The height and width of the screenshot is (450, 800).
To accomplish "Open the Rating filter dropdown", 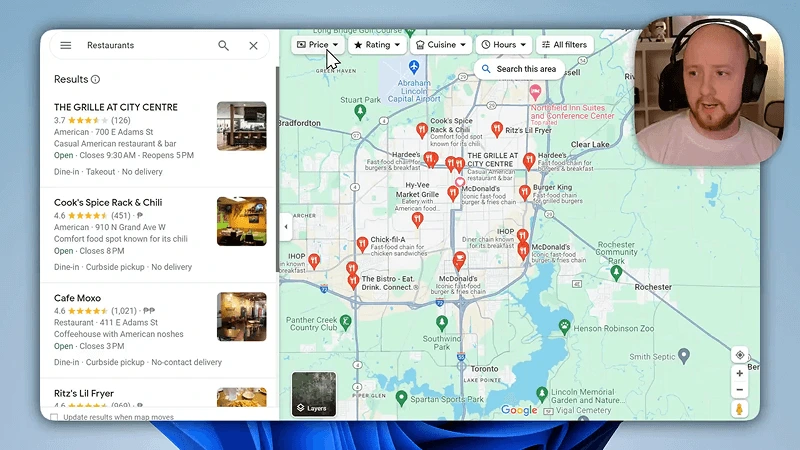I will tap(377, 45).
